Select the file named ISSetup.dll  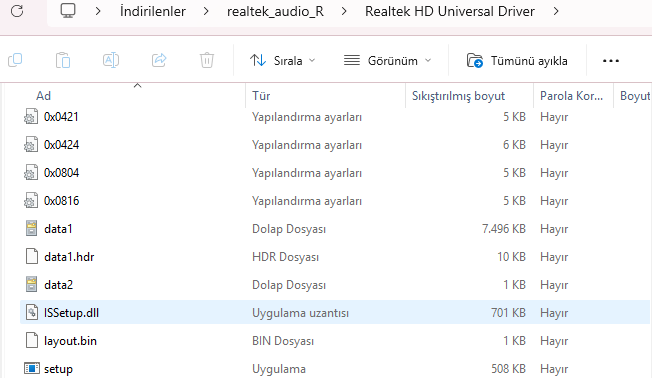coord(71,312)
